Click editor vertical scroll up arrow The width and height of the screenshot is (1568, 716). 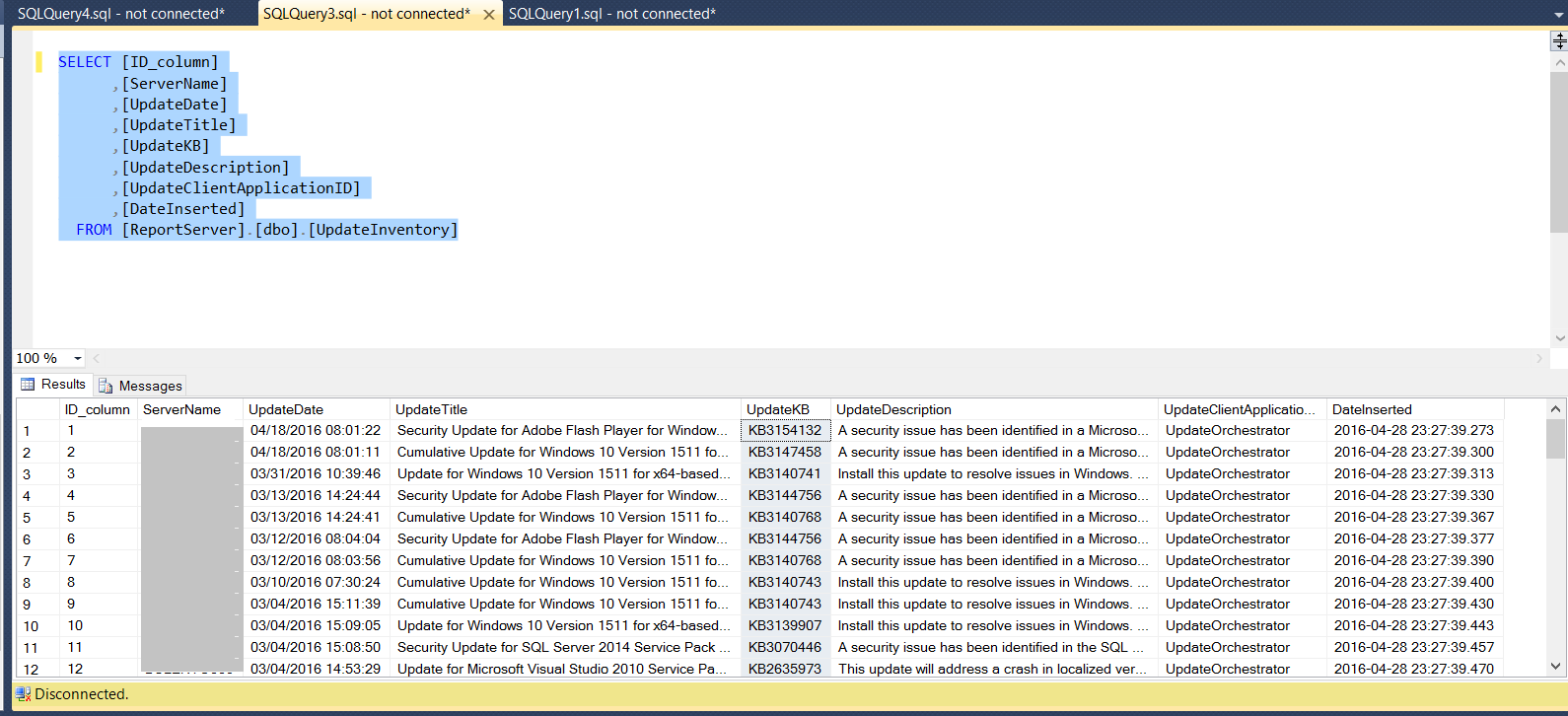(x=1559, y=63)
